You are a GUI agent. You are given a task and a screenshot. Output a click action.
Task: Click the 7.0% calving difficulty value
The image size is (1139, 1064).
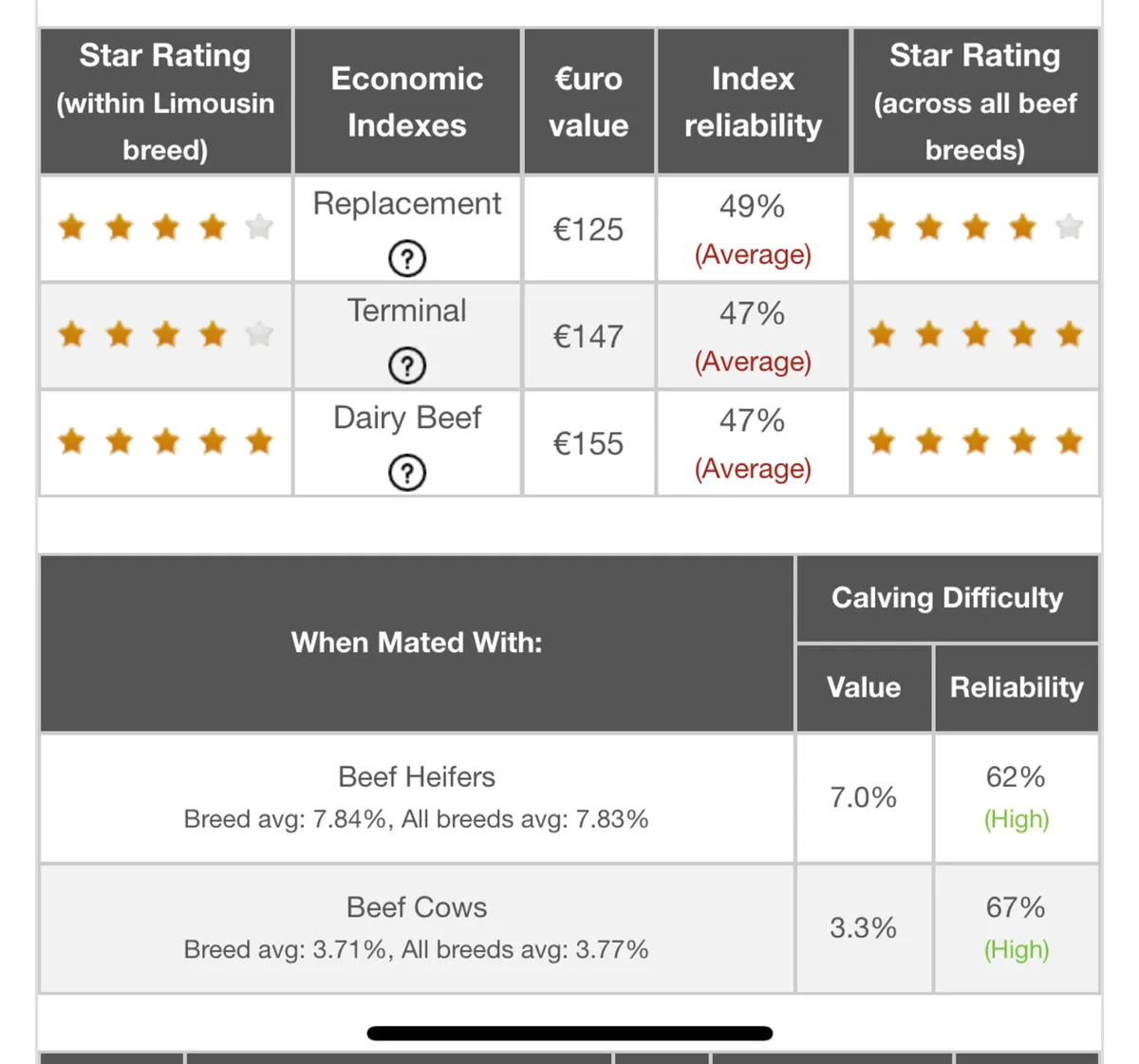pos(863,797)
